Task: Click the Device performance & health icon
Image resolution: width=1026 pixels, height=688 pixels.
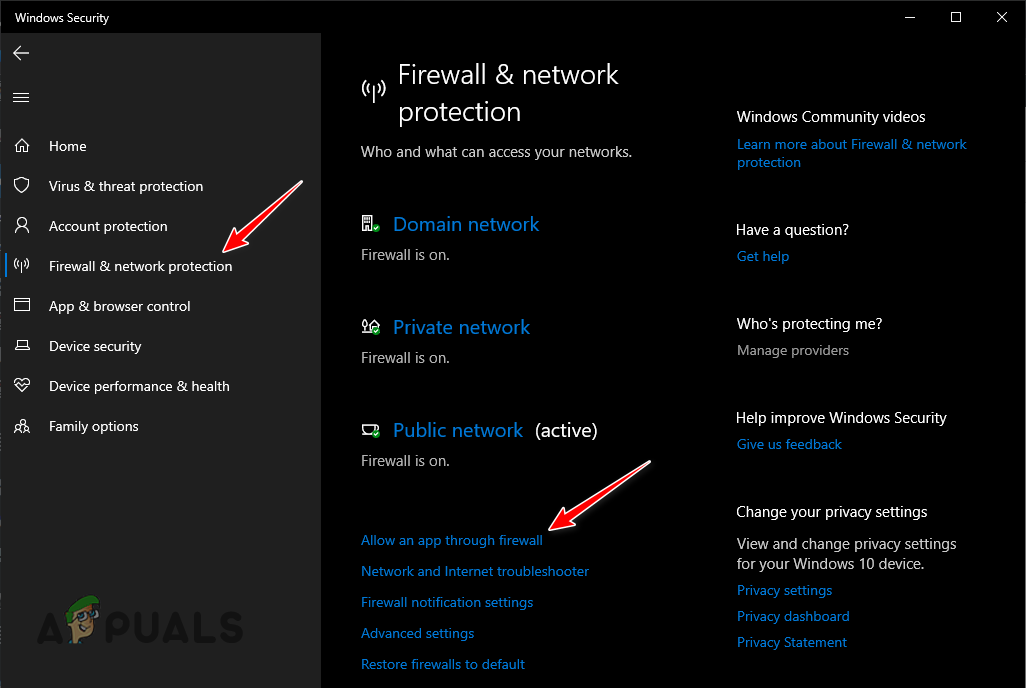Action: tap(21, 386)
